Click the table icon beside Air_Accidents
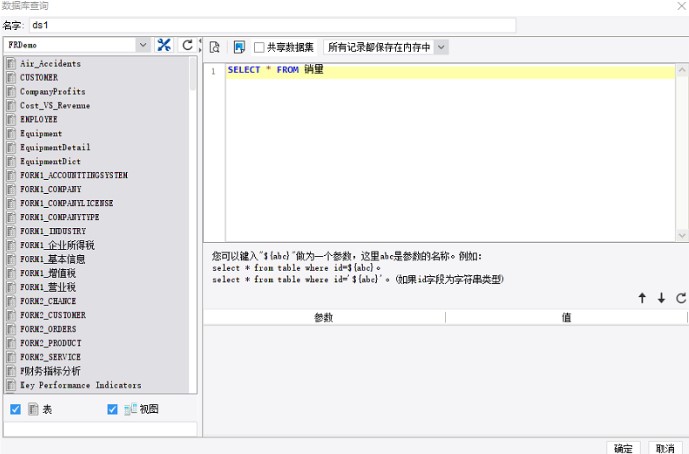Screen dimensions: 689x454 pyautogui.click(x=11, y=64)
